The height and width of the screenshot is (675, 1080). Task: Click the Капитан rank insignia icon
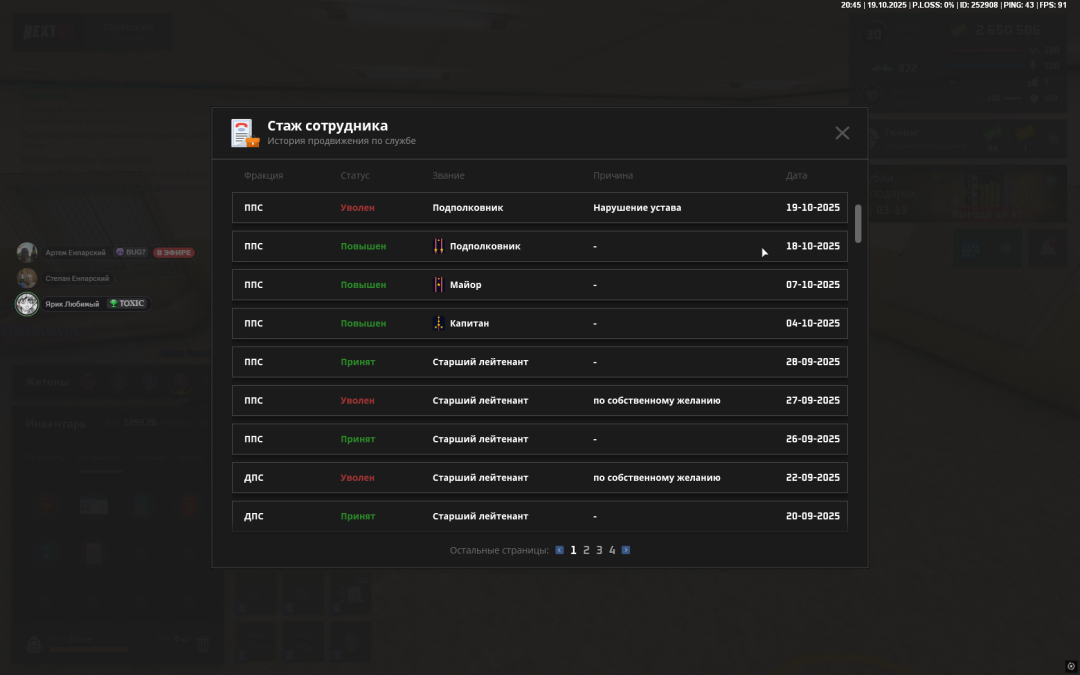point(438,323)
